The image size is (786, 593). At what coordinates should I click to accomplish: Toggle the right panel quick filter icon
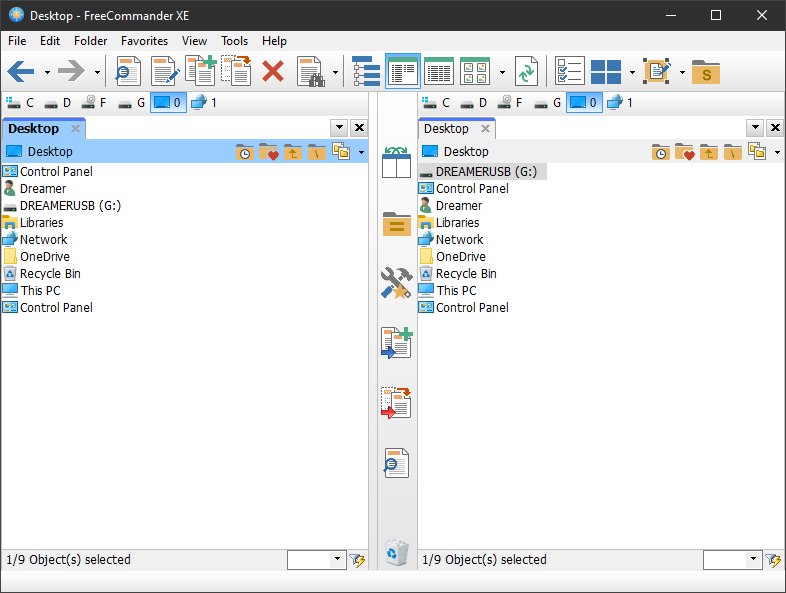tap(773, 560)
